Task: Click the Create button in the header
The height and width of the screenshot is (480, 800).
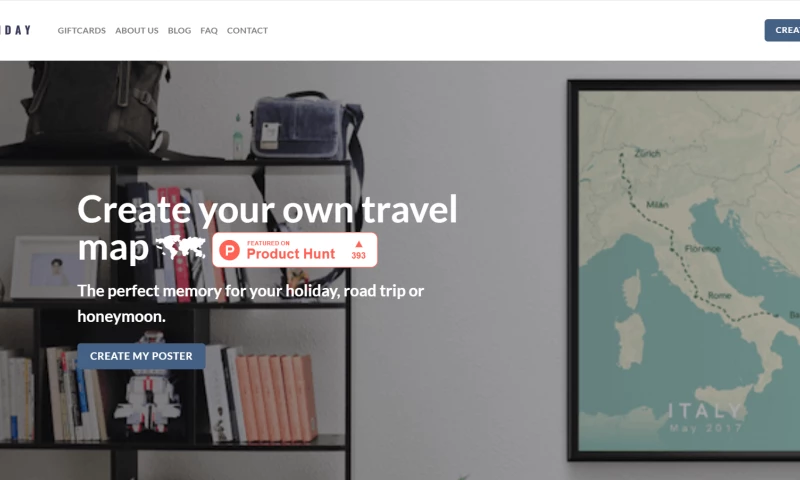Action: click(x=783, y=31)
